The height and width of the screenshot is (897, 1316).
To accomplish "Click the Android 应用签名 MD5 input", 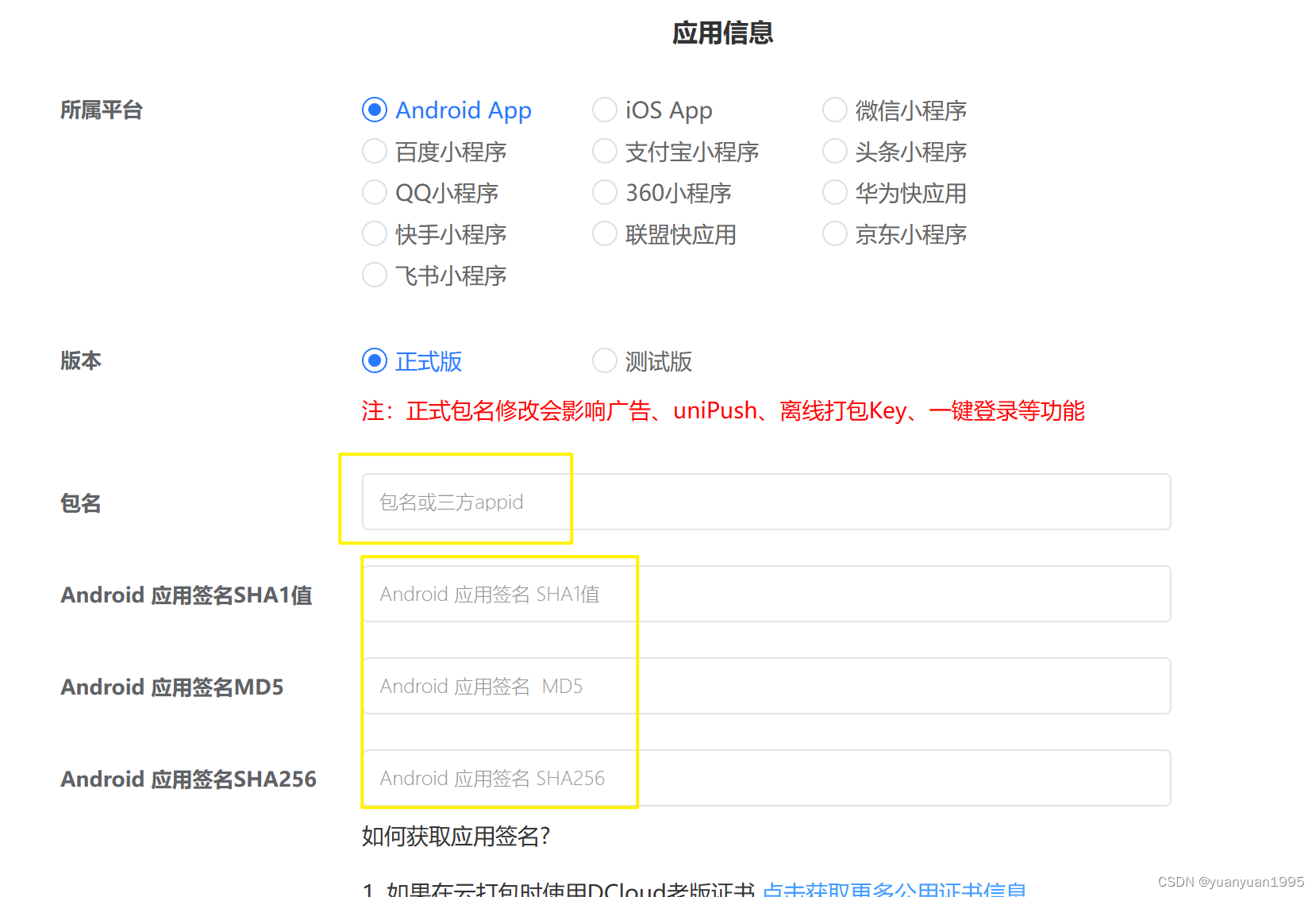I will coord(766,686).
